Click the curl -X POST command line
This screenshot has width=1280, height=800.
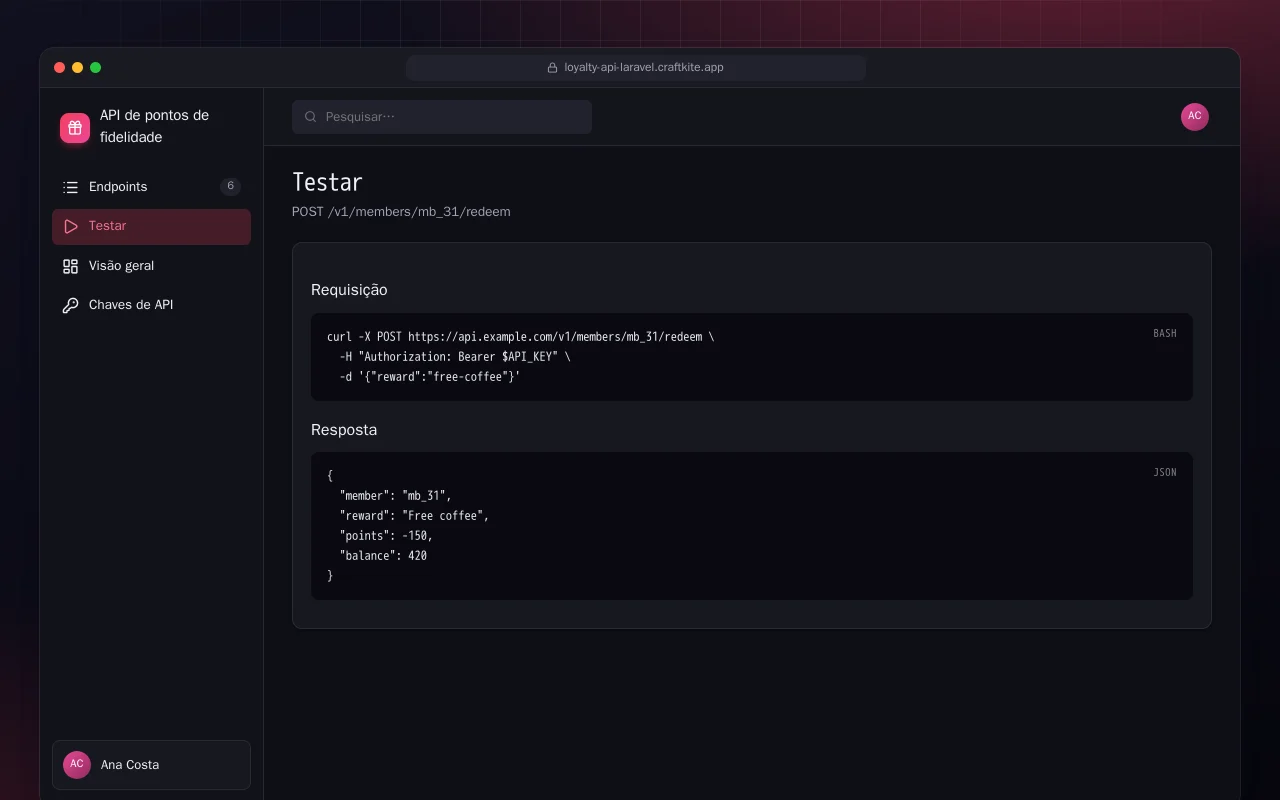521,337
